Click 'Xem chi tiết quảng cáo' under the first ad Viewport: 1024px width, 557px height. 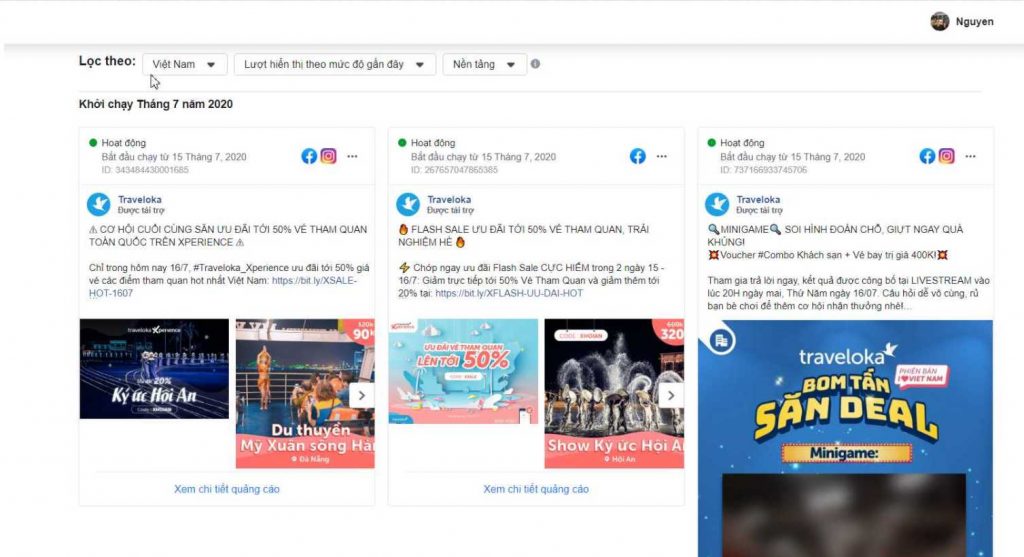[x=227, y=489]
